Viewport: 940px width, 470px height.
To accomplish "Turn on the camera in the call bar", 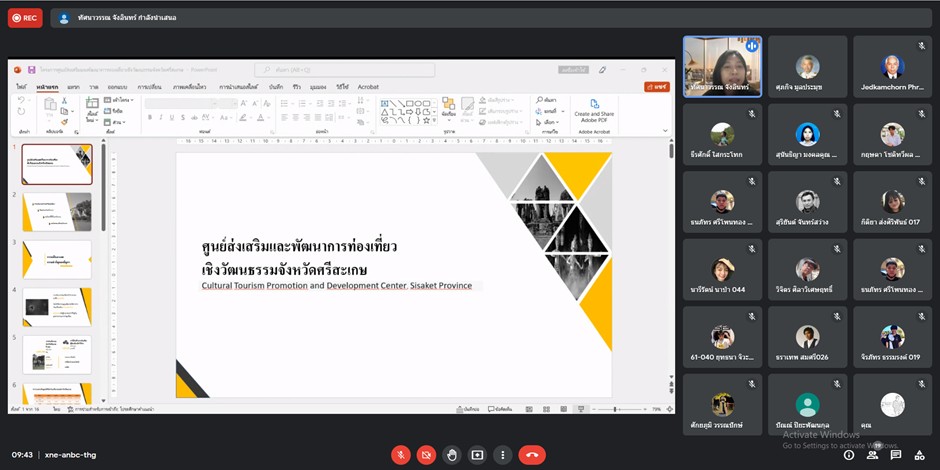I will point(426,455).
